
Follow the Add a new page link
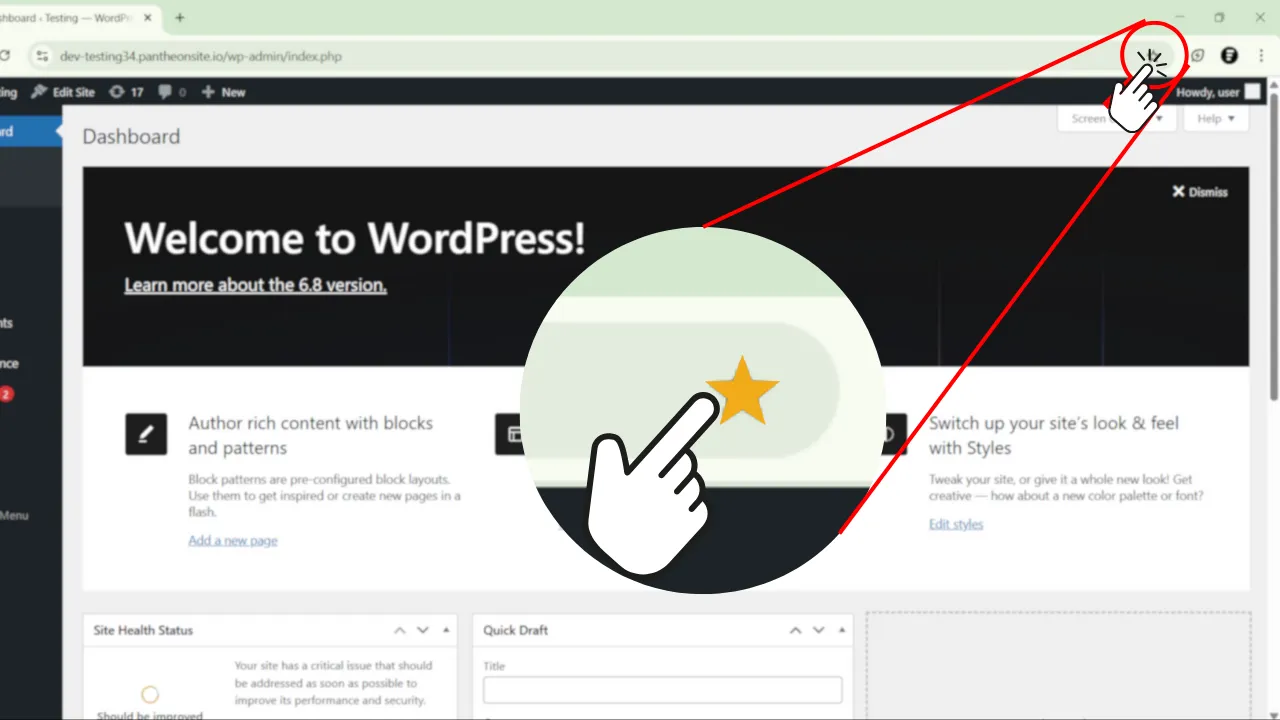(x=233, y=540)
